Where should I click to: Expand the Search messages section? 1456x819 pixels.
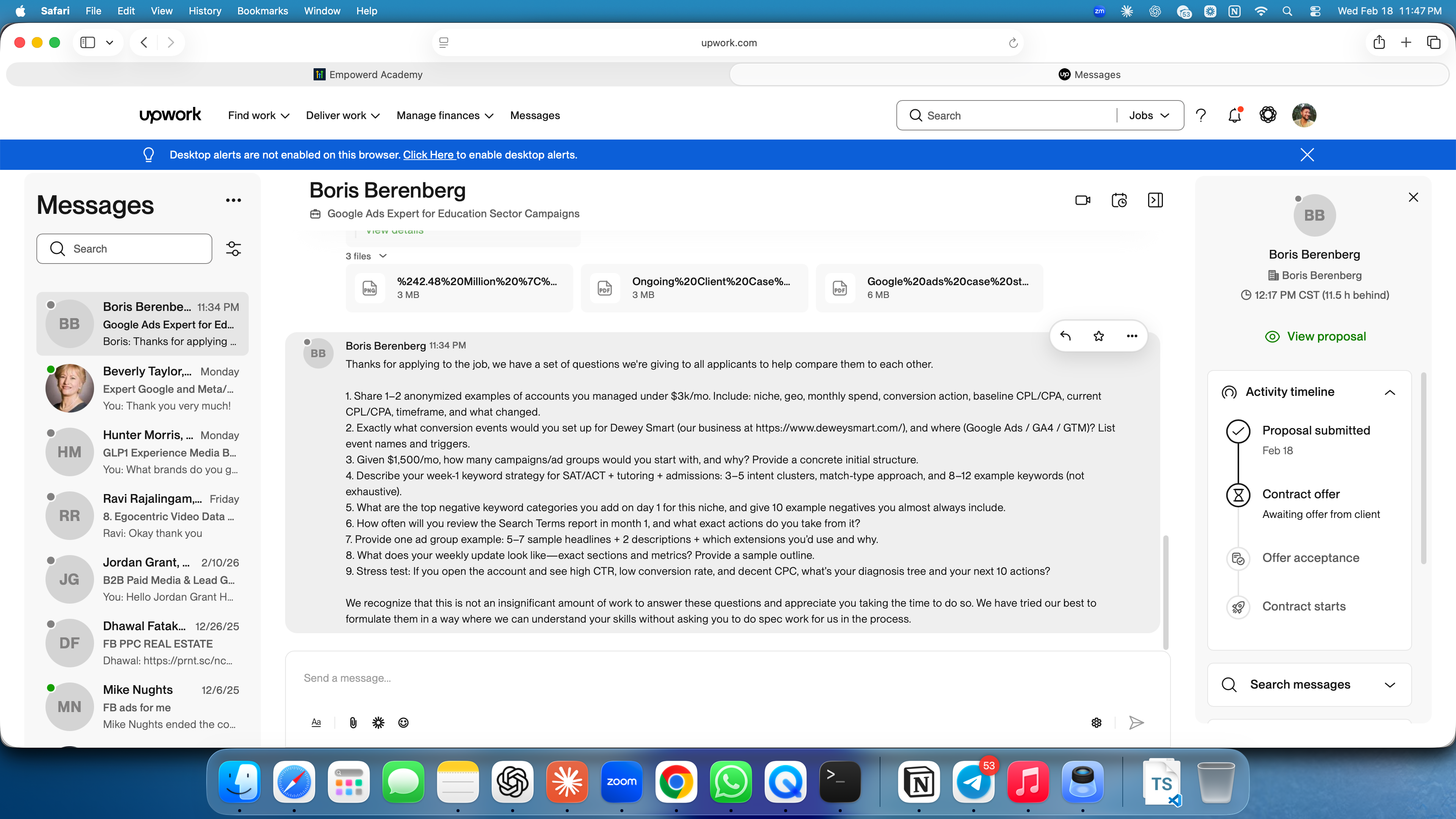(x=1389, y=684)
